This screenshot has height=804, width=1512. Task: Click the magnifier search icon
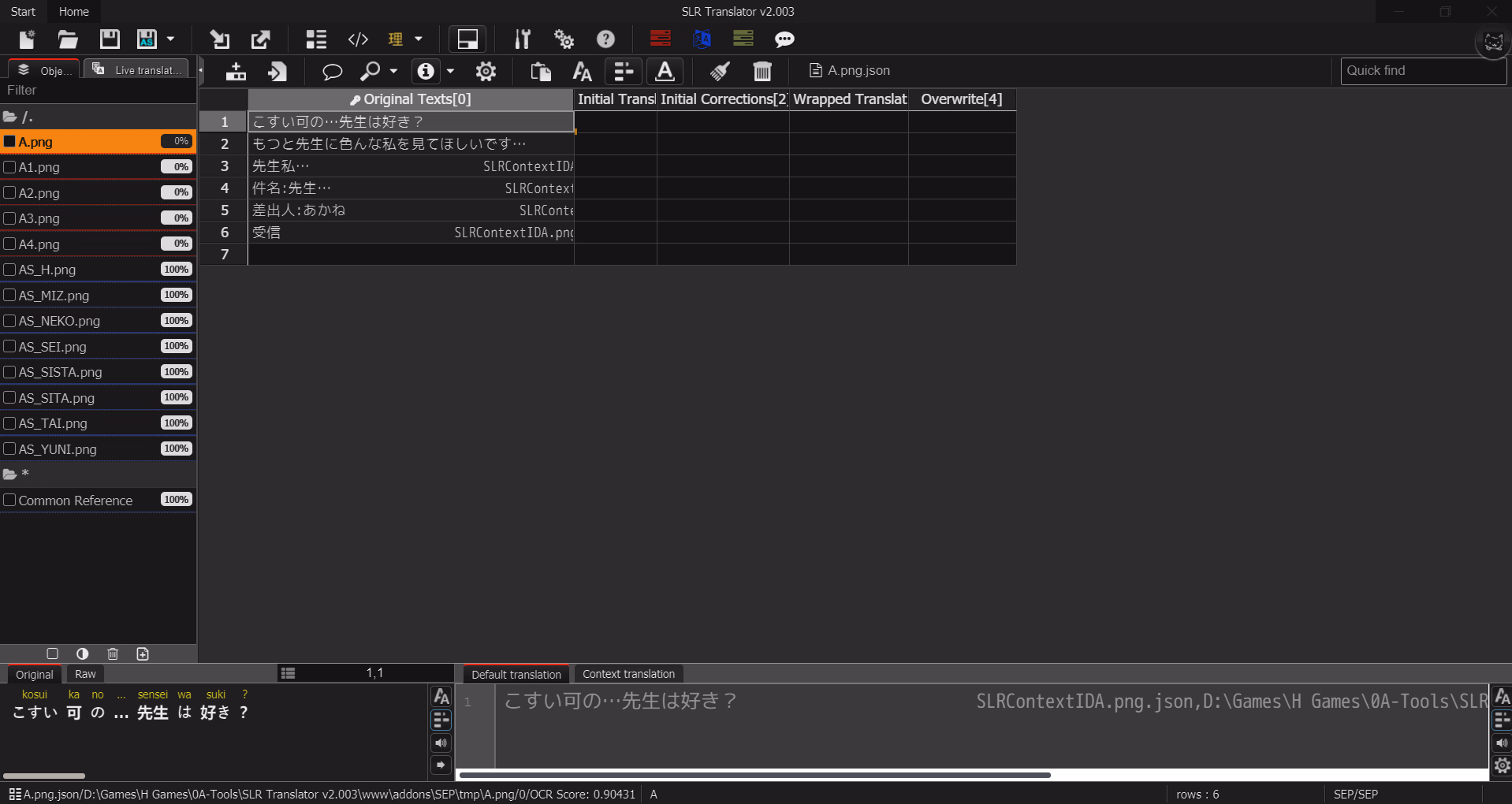[x=370, y=72]
